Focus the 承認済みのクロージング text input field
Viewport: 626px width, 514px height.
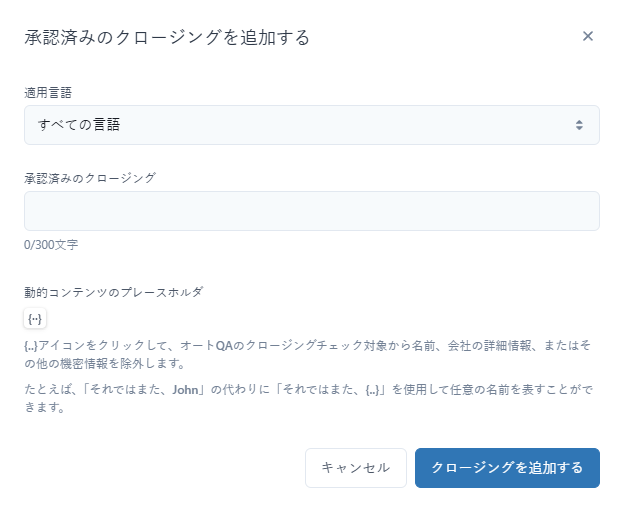312,211
